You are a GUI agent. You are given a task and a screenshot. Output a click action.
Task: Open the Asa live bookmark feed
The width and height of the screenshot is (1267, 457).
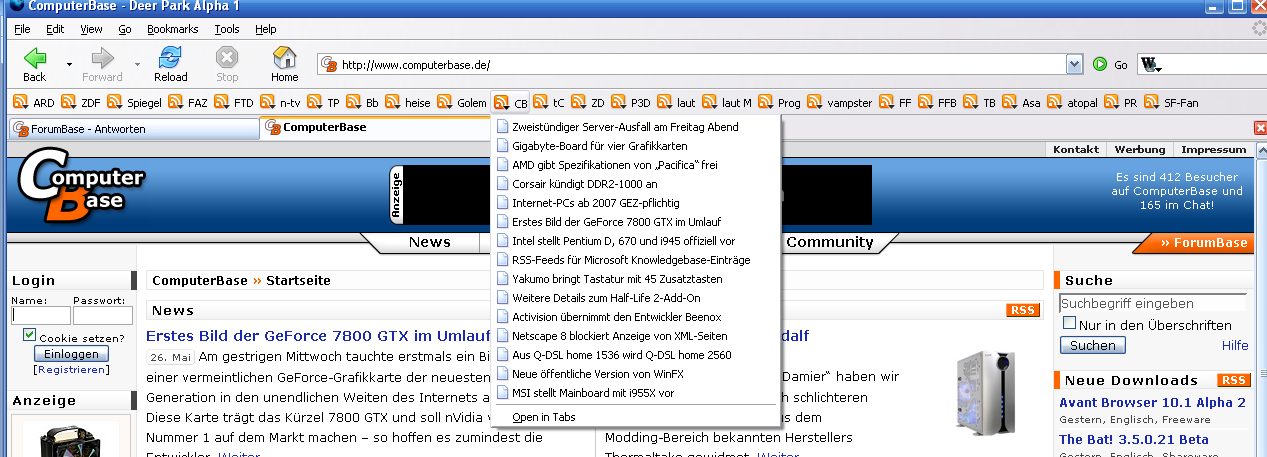tap(1022, 102)
